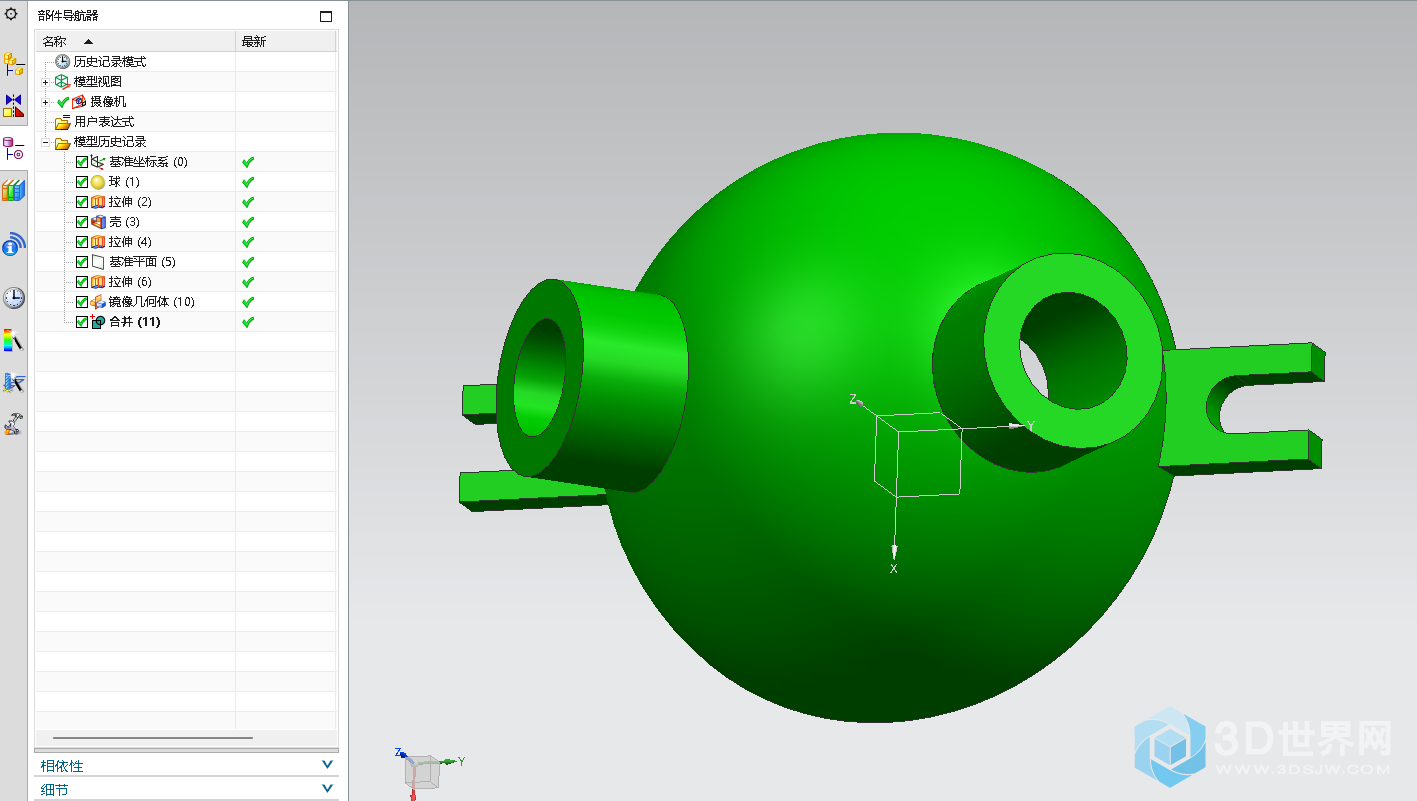Image resolution: width=1417 pixels, height=801 pixels.
Task: Click the 最新 checkmark for 球 (1)
Action: tap(248, 182)
